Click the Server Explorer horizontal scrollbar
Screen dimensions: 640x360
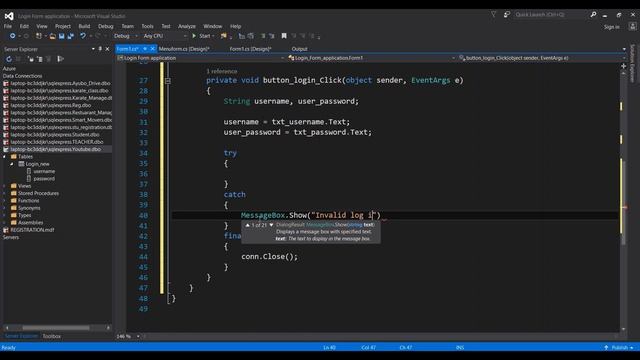pos(57,328)
